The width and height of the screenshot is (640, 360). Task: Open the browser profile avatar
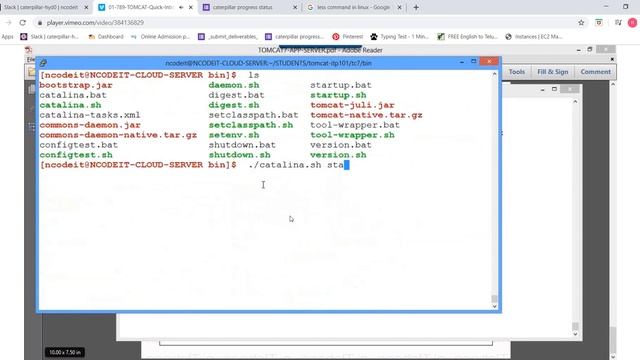tap(632, 23)
